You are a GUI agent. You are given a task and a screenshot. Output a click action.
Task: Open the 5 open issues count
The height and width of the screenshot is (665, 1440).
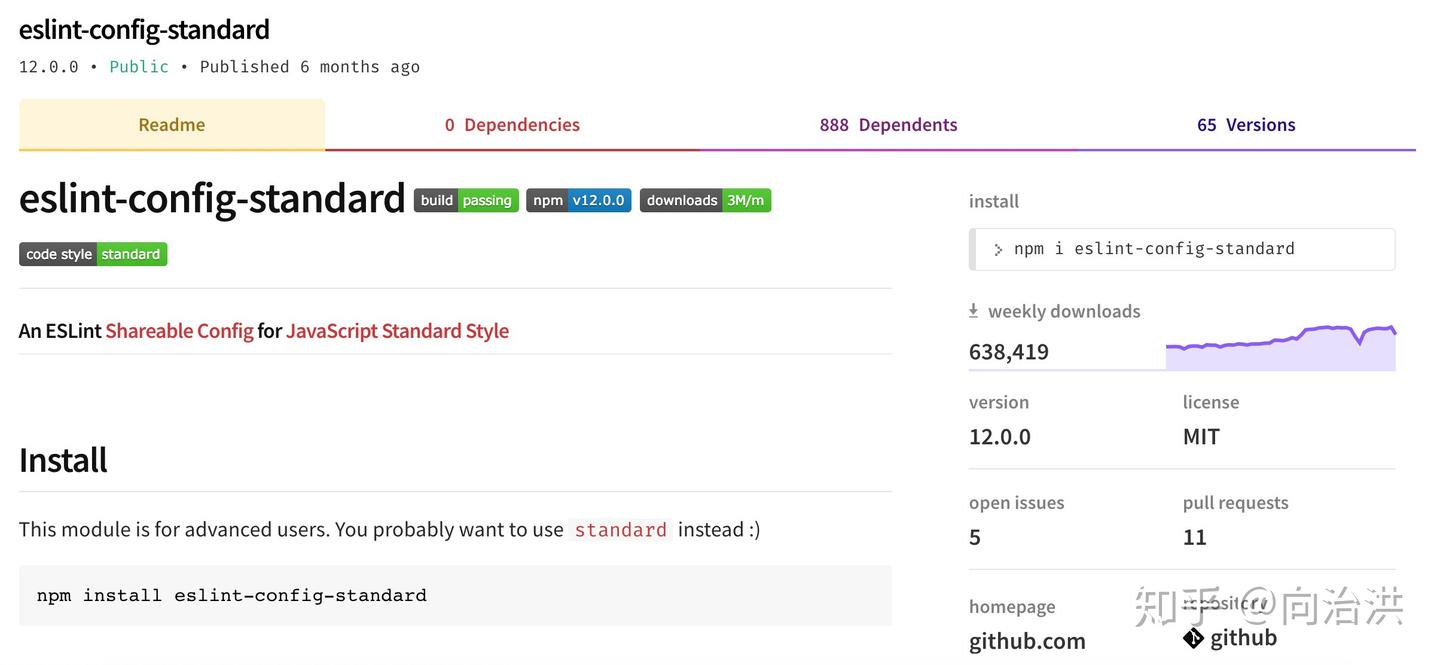tap(975, 537)
